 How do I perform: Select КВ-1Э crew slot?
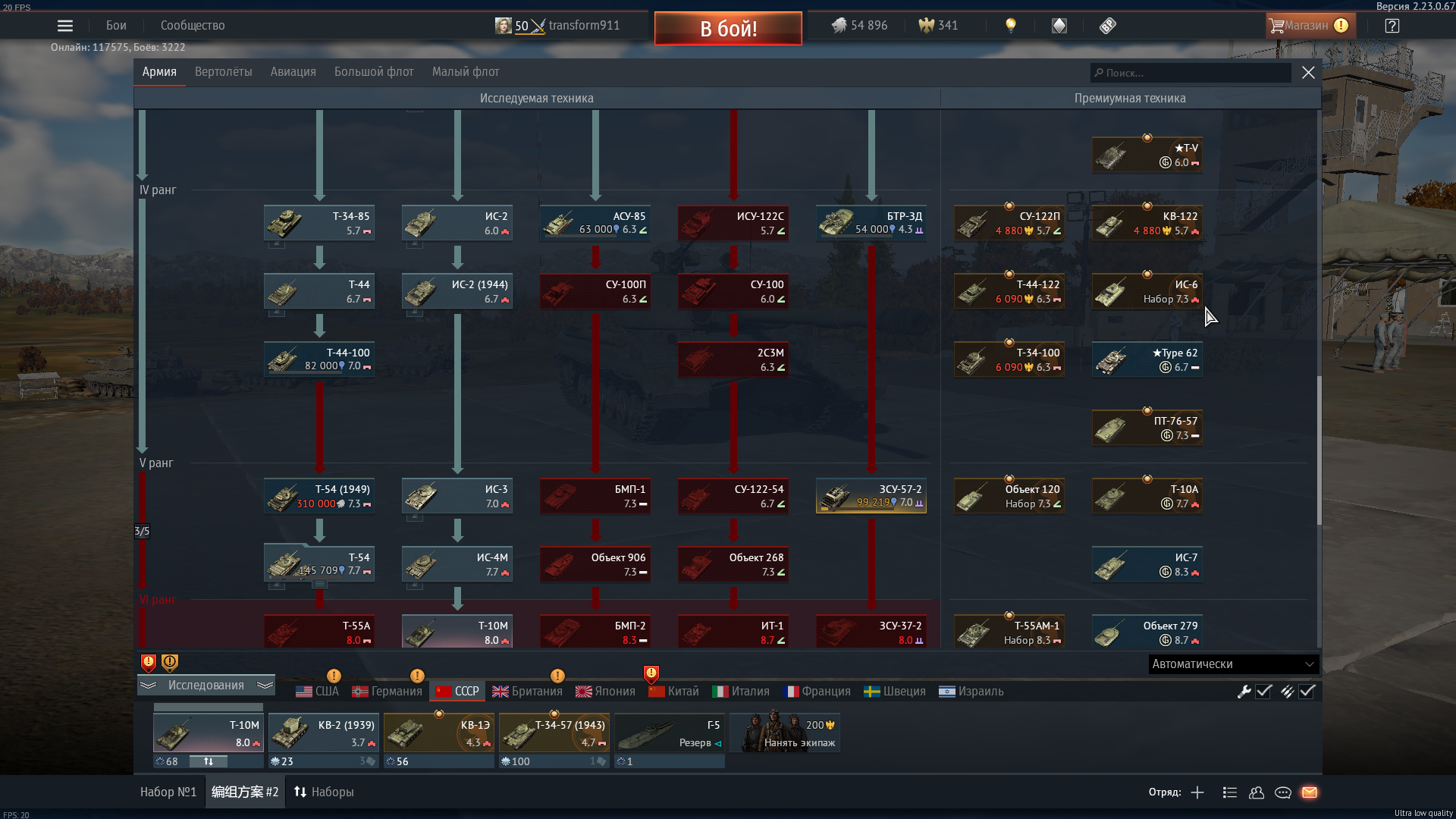click(439, 733)
